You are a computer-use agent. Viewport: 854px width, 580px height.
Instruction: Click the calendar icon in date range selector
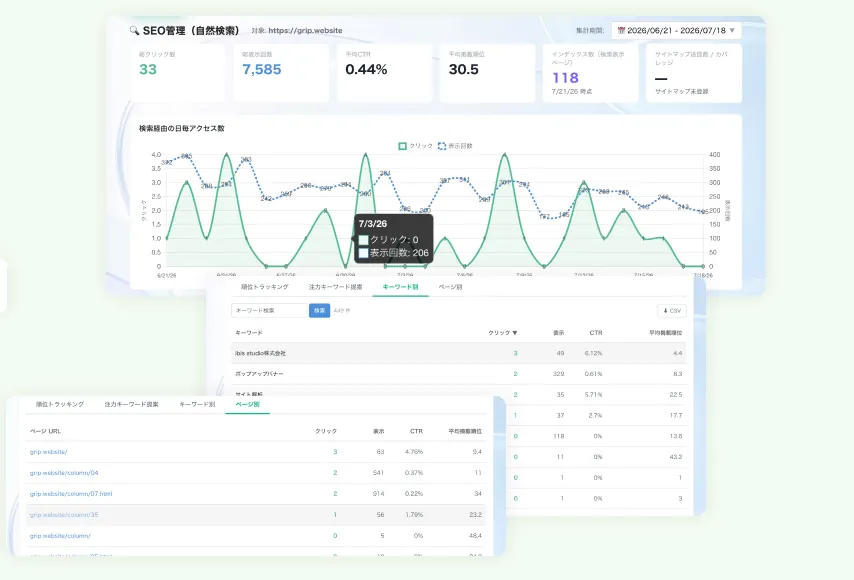coord(621,30)
